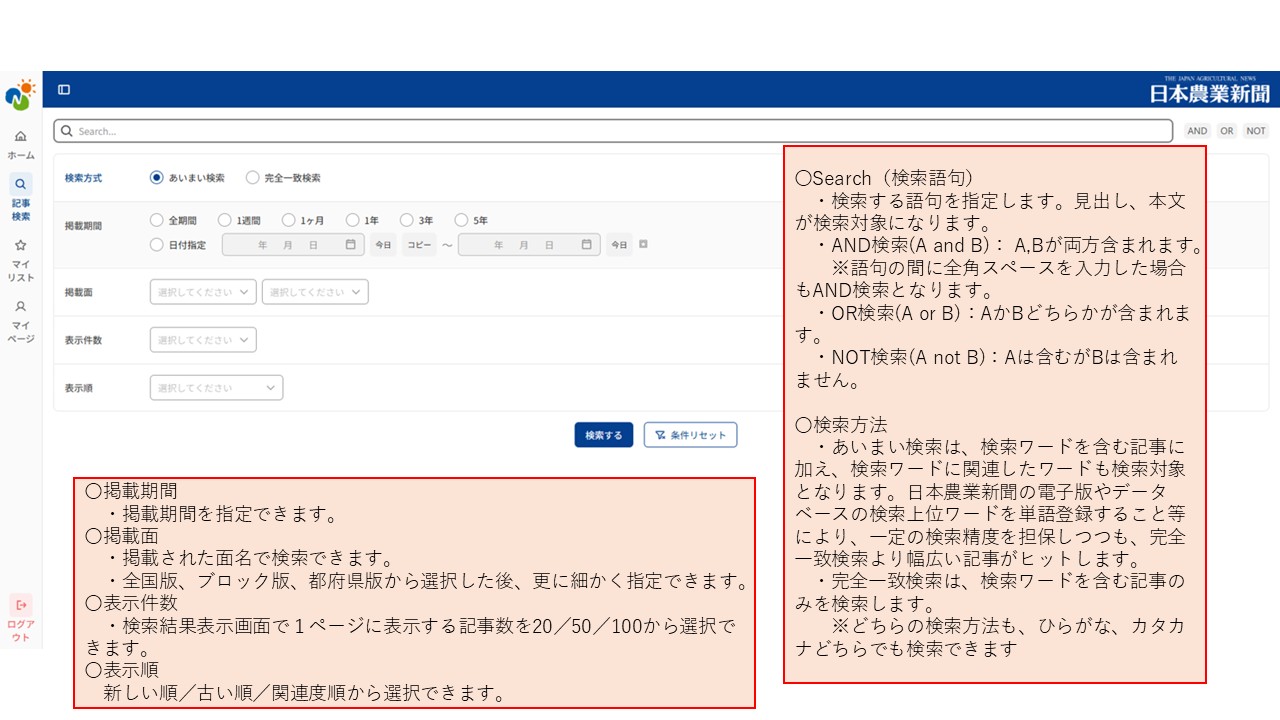This screenshot has width=1280, height=720.
Task: Click コピー button between date fields
Action: click(x=419, y=244)
